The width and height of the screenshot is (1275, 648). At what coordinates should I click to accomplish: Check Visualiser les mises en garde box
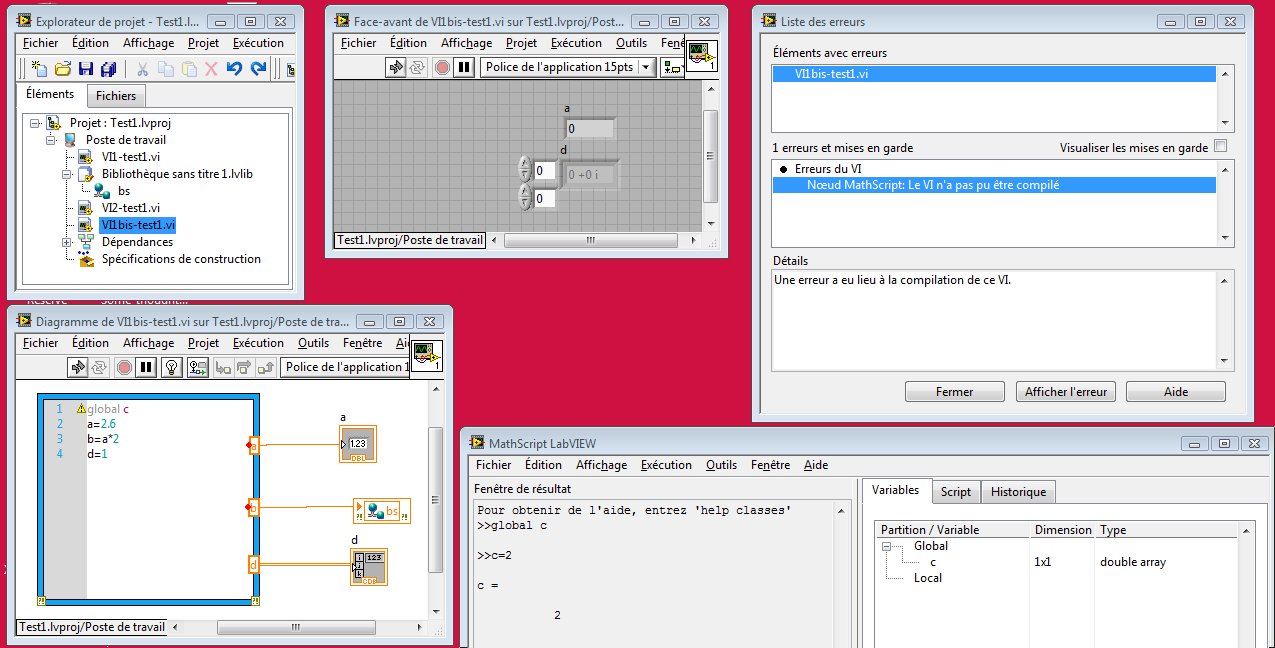1220,146
